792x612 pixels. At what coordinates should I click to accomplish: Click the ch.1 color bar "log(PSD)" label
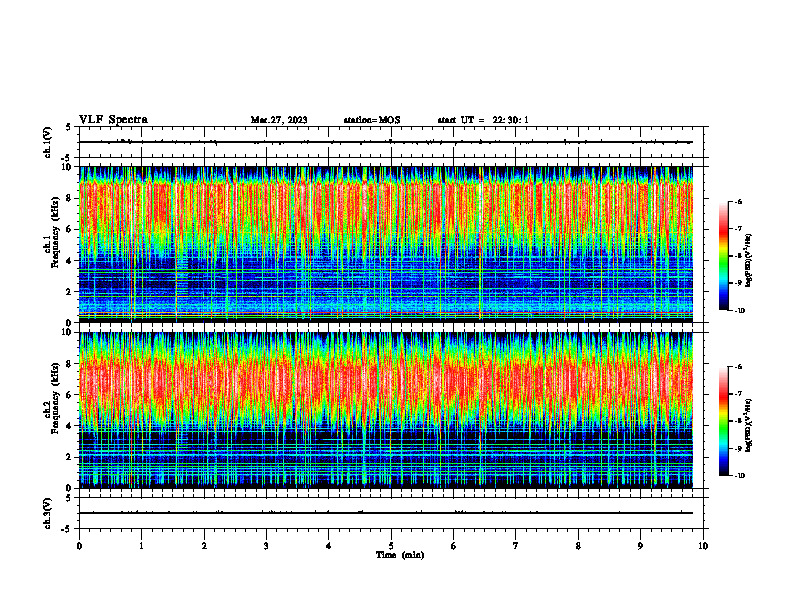click(x=749, y=261)
